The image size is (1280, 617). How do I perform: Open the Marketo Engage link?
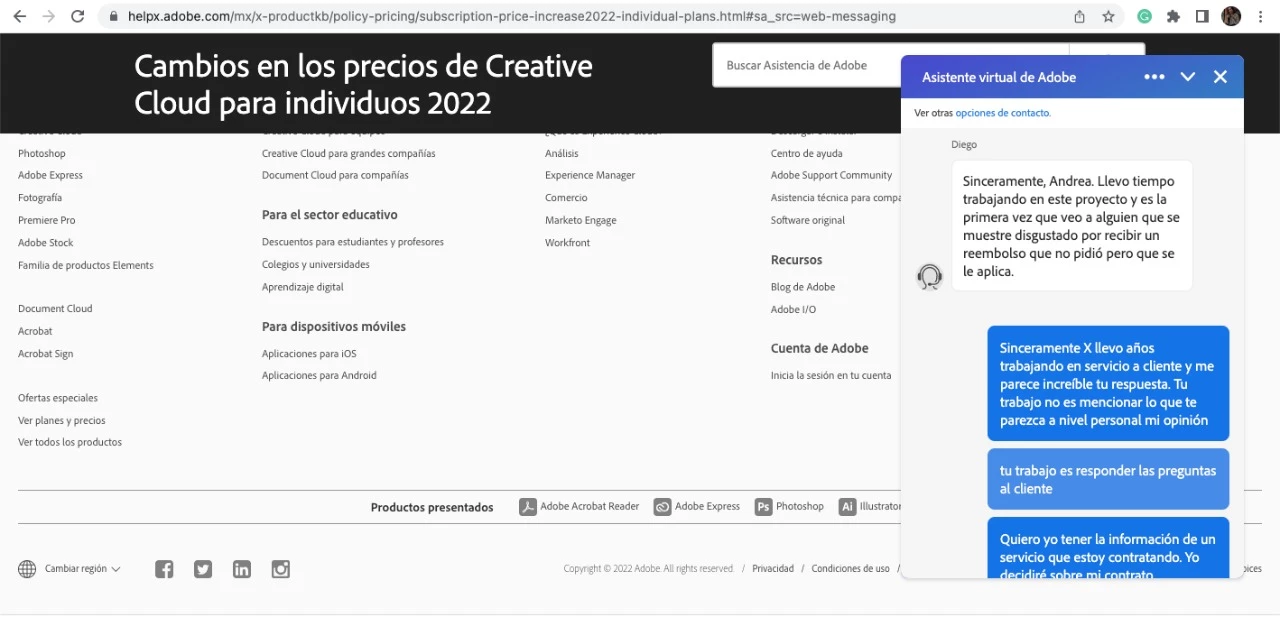tap(580, 220)
